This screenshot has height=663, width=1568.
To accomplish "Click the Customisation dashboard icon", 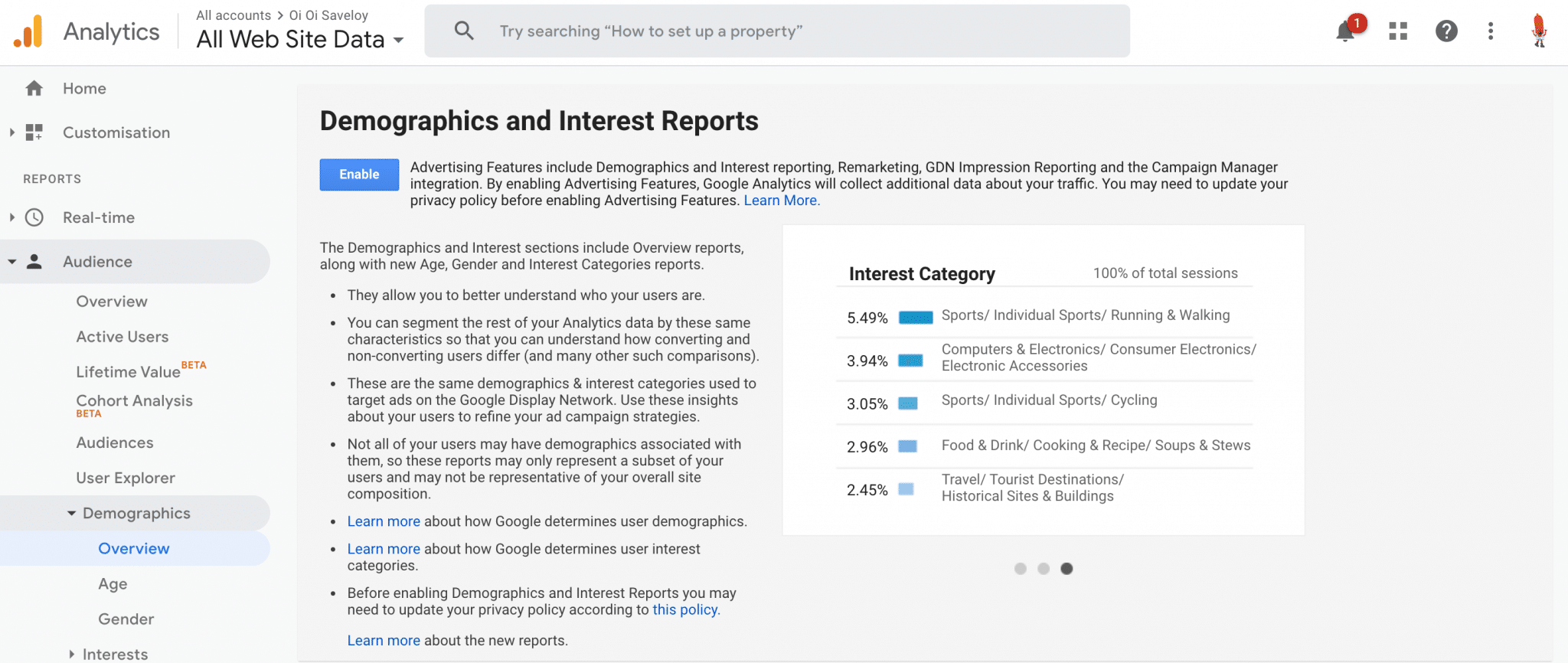I will (x=34, y=132).
